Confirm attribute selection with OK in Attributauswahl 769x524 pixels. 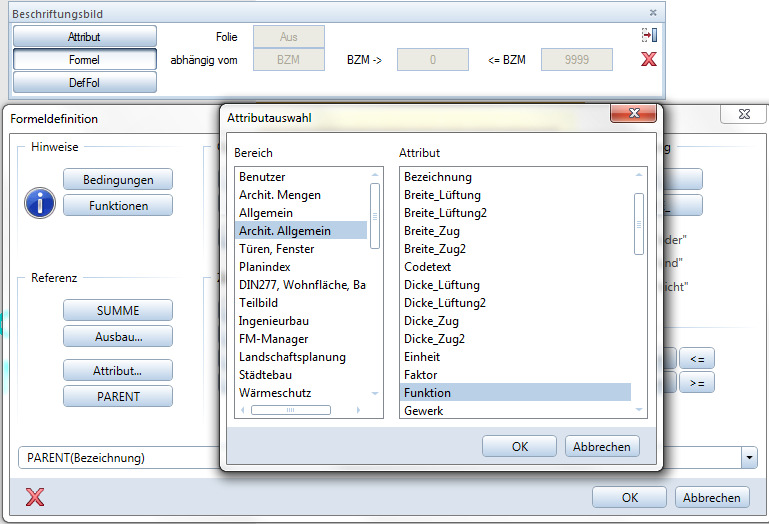point(519,446)
